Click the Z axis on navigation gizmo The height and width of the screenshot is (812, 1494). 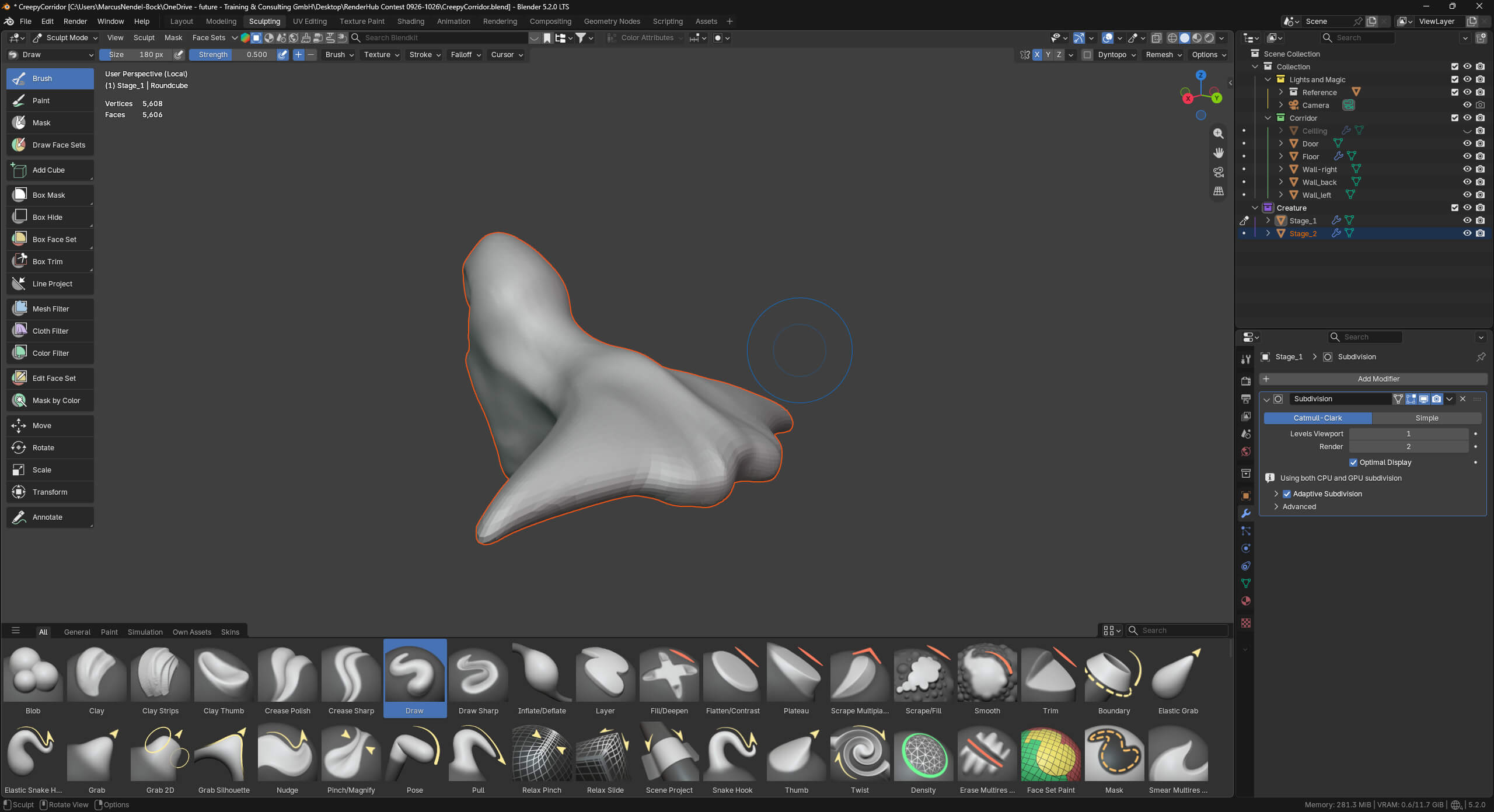tap(1201, 75)
